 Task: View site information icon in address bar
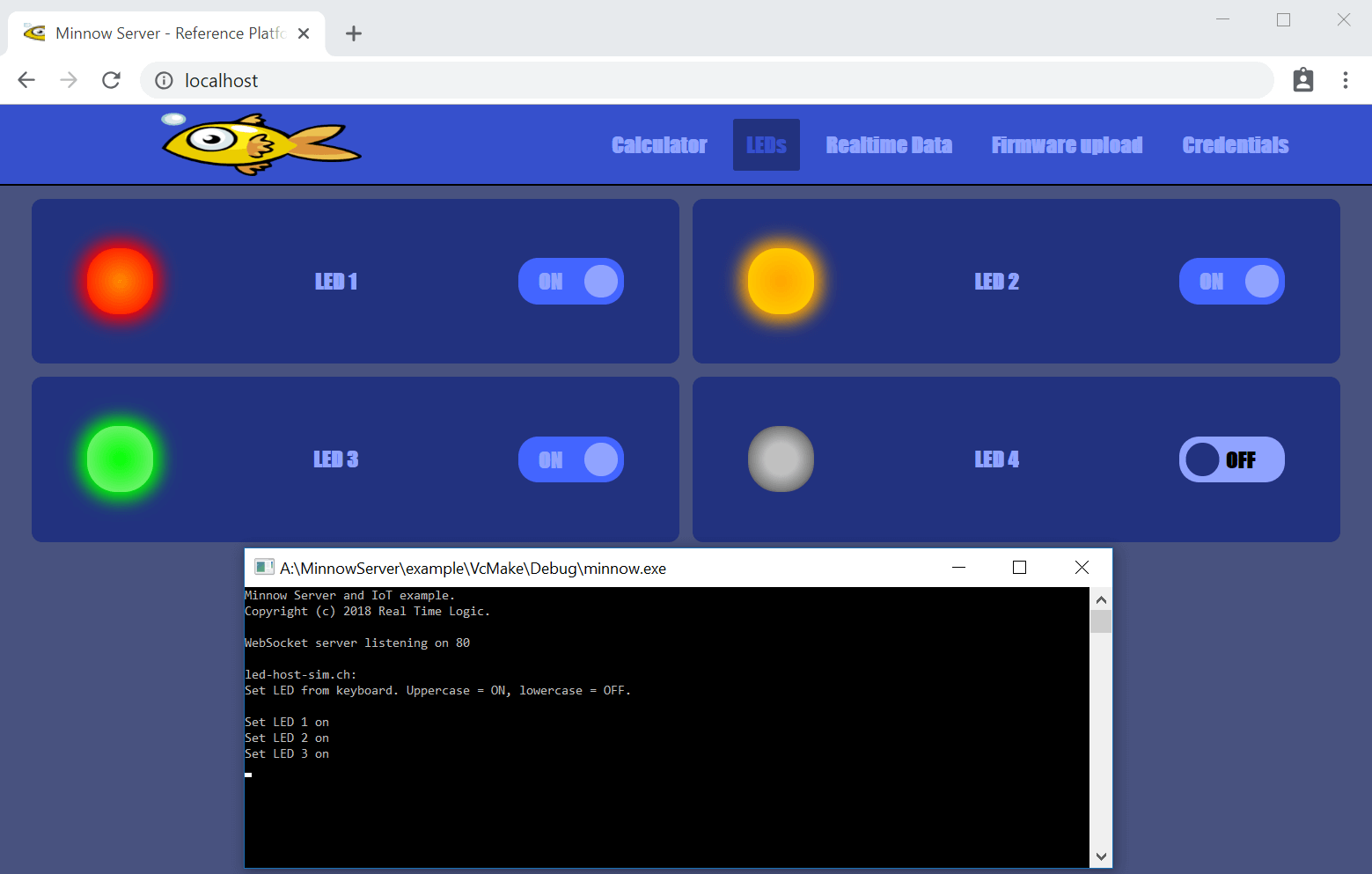pyautogui.click(x=164, y=81)
